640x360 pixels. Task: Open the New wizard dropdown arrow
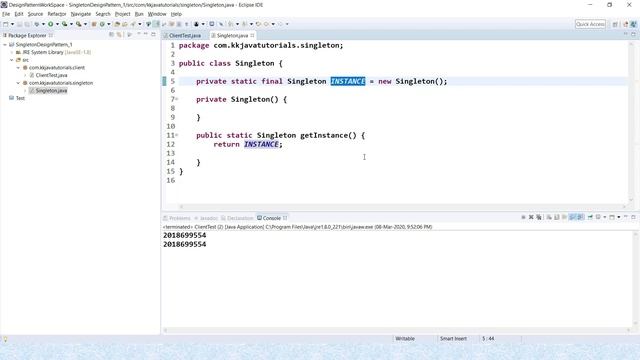[12, 24]
